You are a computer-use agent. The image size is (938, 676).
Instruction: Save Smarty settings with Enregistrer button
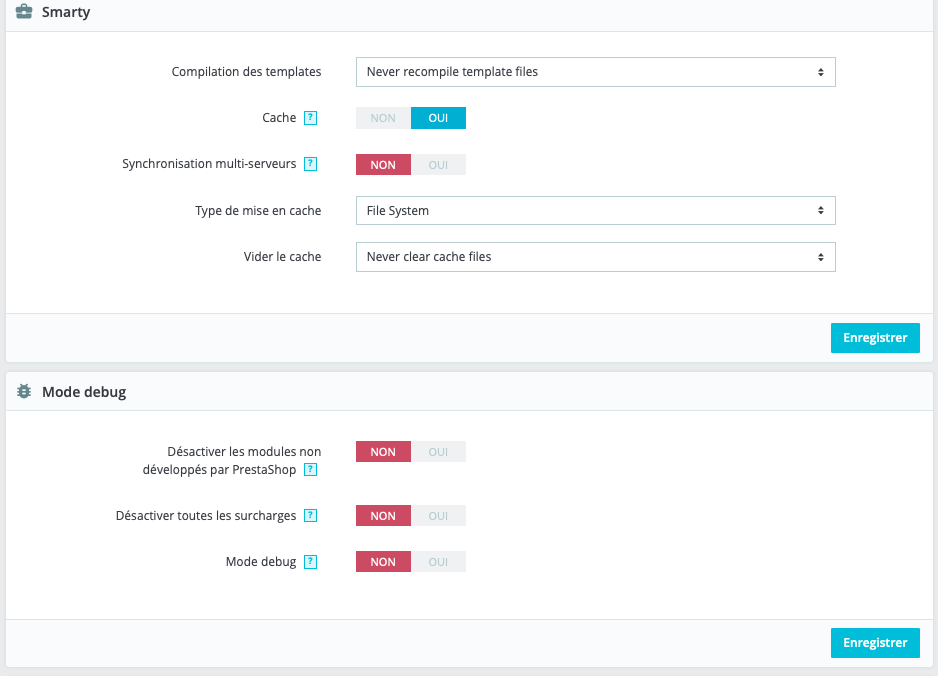(875, 338)
